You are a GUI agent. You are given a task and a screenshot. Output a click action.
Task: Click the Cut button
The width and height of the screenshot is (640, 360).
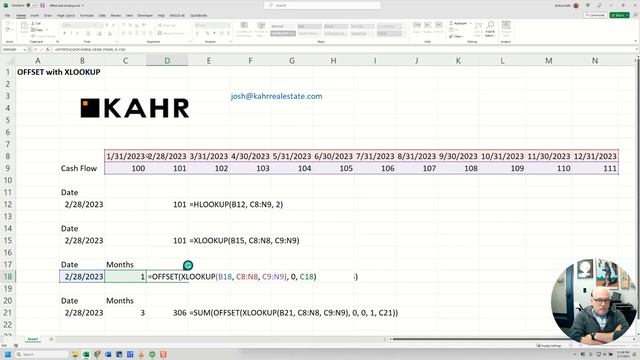pos(36,24)
